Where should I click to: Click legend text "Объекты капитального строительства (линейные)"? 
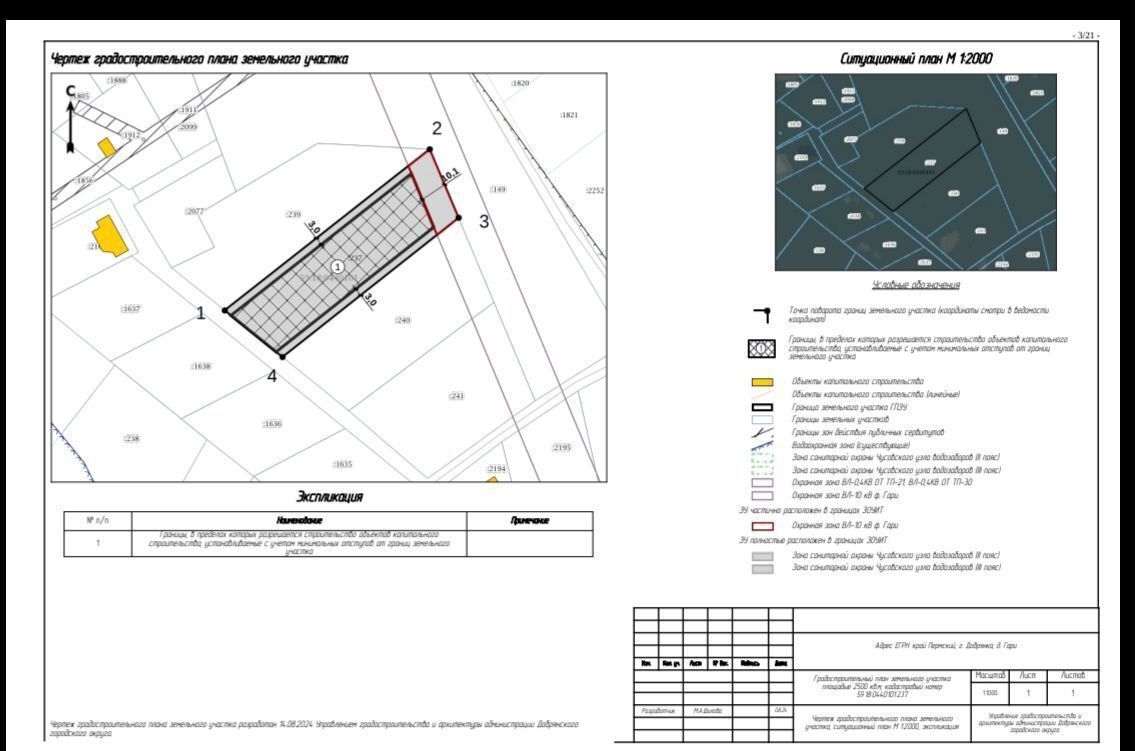[876, 394]
